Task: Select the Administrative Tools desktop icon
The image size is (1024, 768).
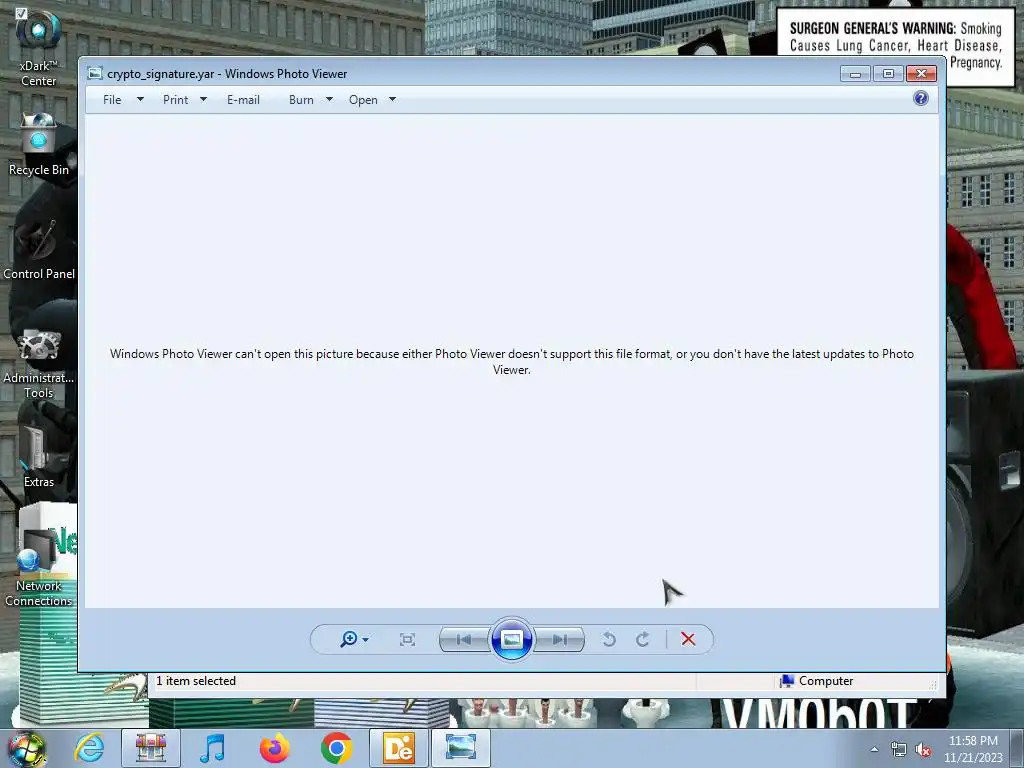Action: [x=39, y=363]
